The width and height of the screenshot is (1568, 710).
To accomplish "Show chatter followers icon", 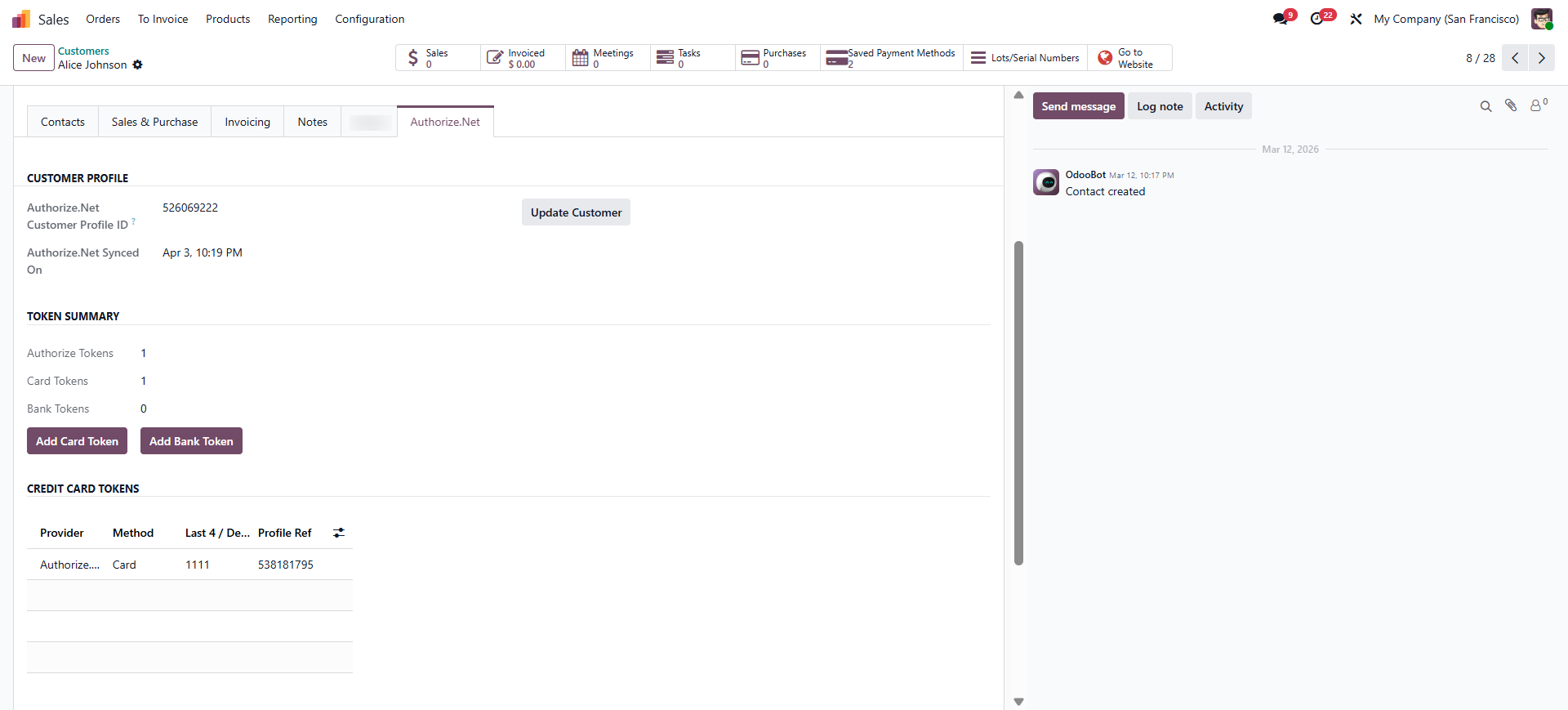I will (1538, 105).
